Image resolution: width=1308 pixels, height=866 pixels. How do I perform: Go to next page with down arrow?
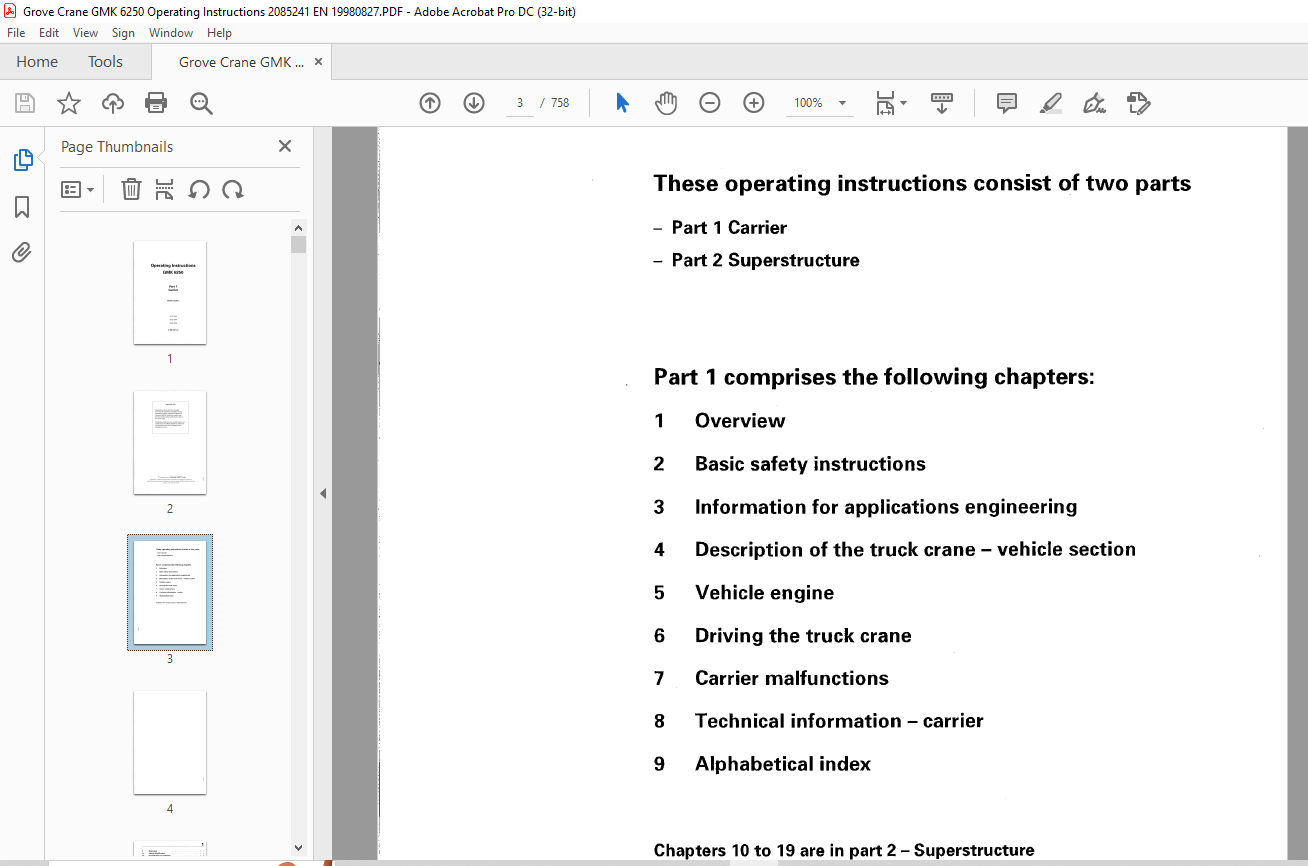[x=474, y=103]
